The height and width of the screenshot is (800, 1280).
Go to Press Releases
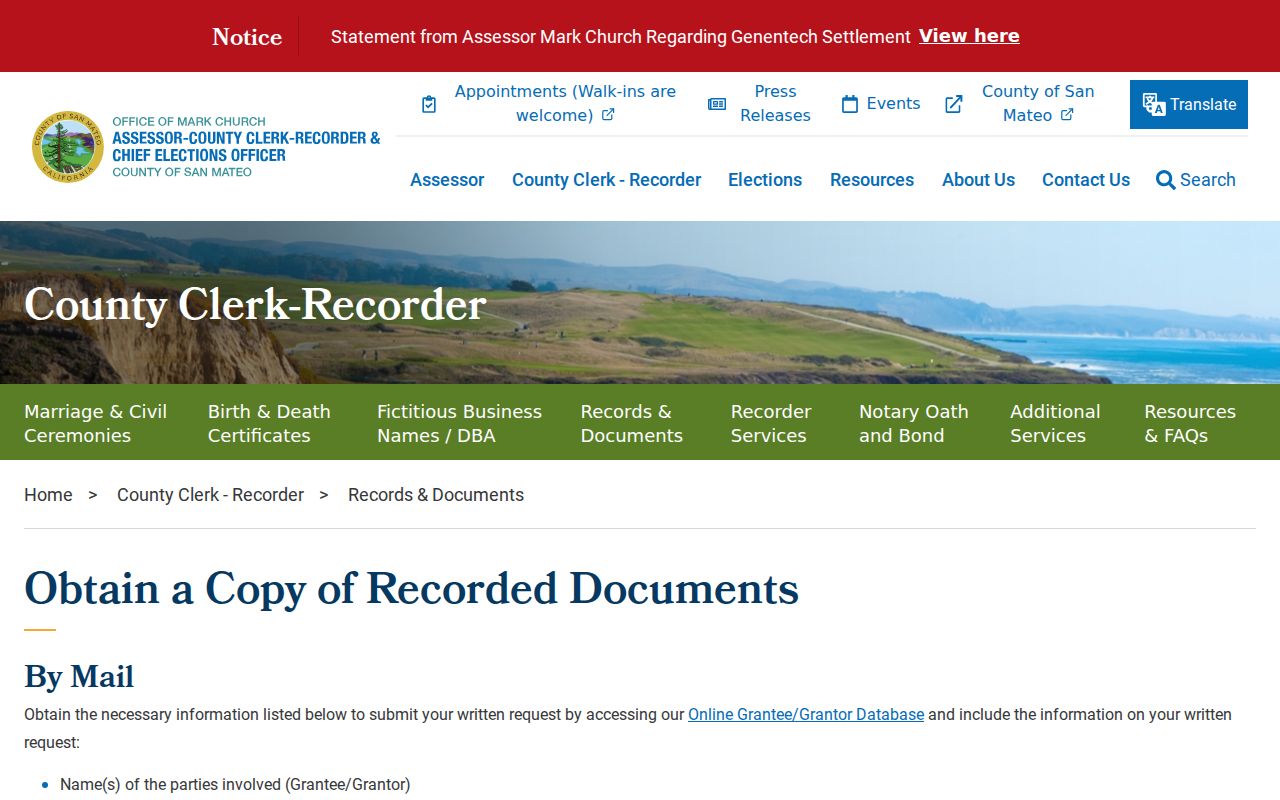775,103
